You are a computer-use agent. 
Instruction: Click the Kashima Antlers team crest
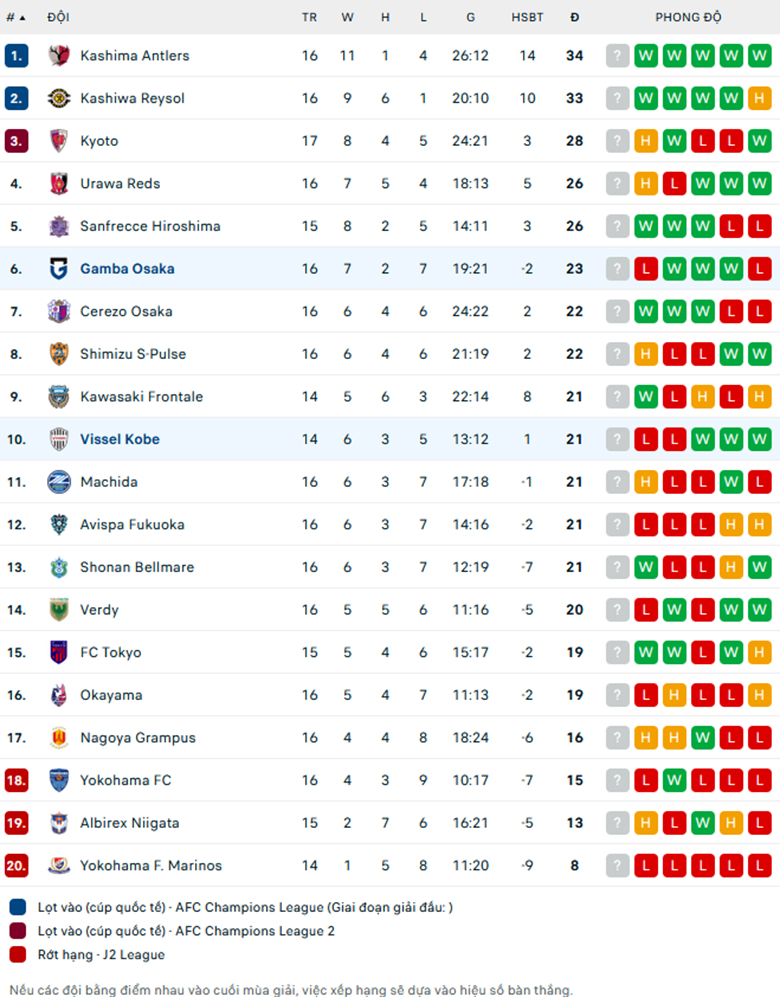coord(59,55)
